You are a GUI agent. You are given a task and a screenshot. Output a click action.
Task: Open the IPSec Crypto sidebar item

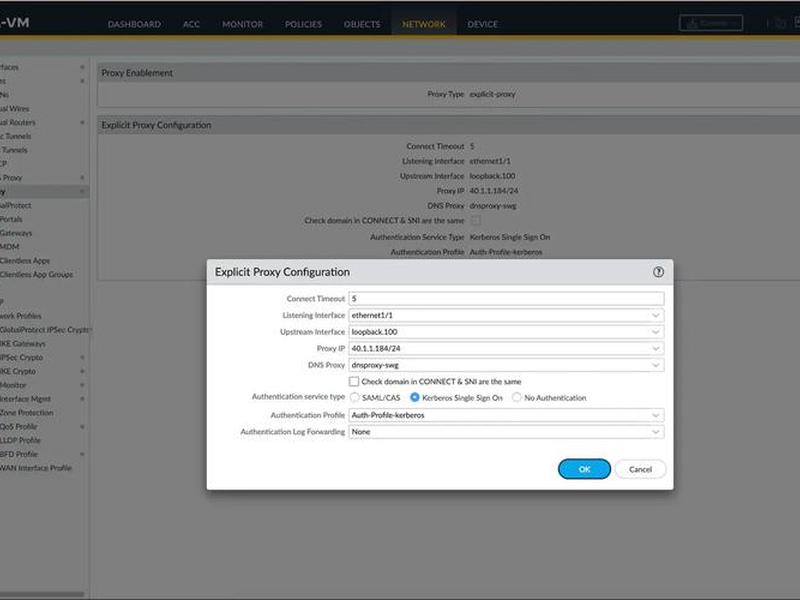[21, 357]
